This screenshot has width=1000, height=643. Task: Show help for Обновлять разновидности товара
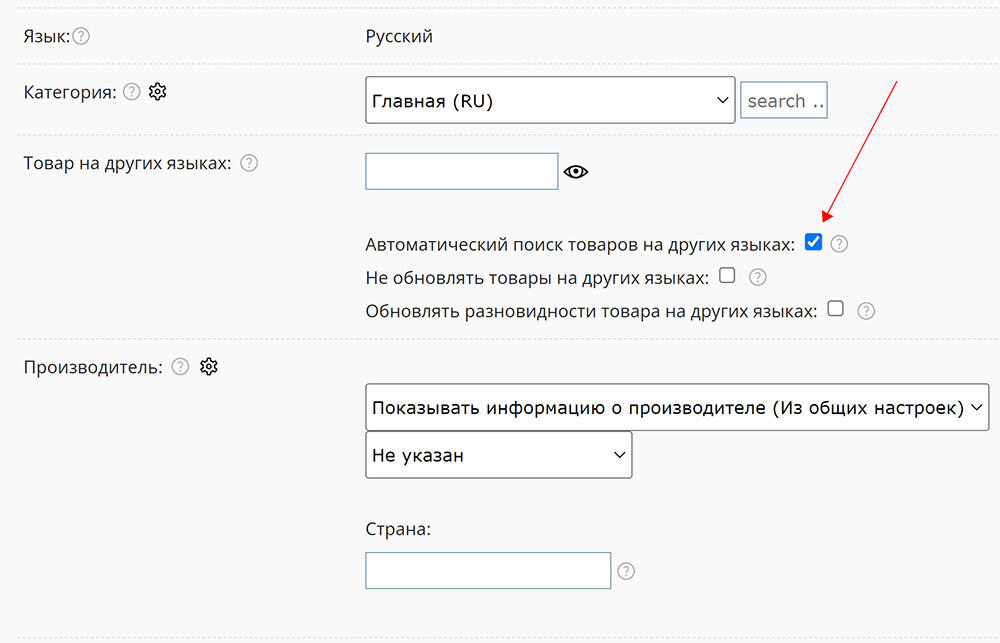866,311
